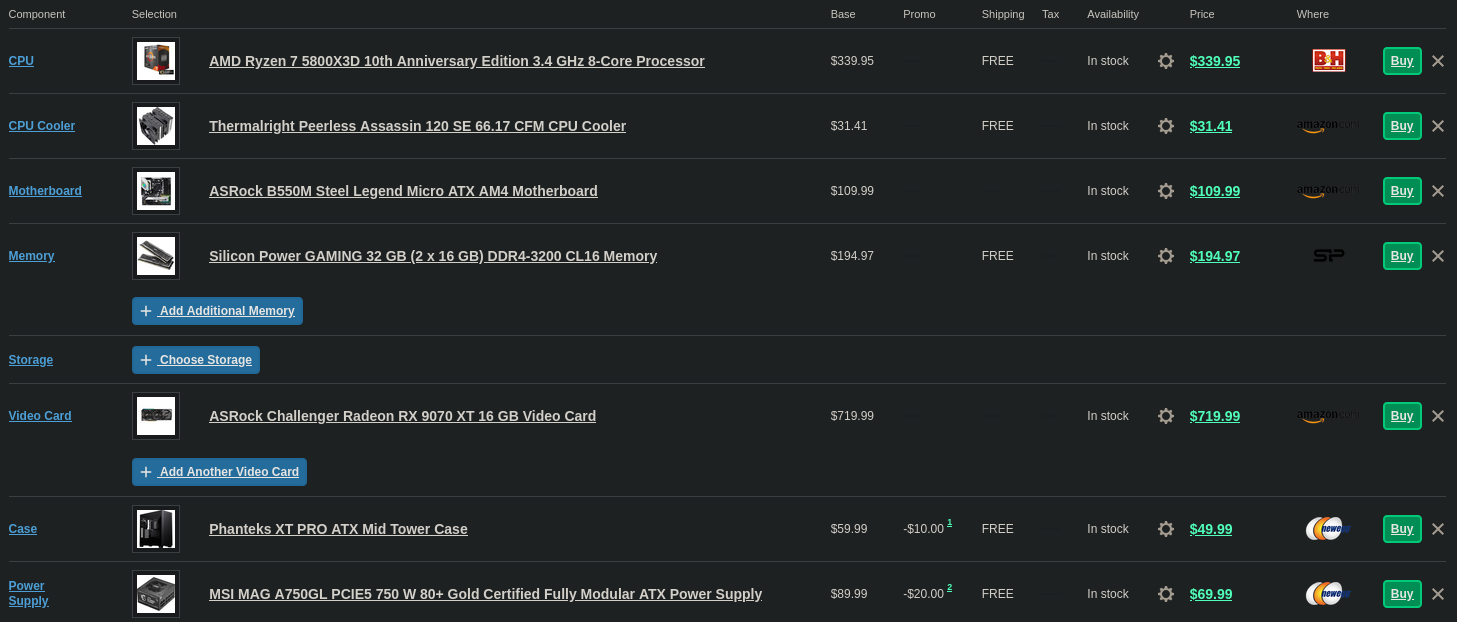Open the ASRock Radeon RX 9070 XT thumbnail
This screenshot has width=1457, height=622.
pos(156,416)
